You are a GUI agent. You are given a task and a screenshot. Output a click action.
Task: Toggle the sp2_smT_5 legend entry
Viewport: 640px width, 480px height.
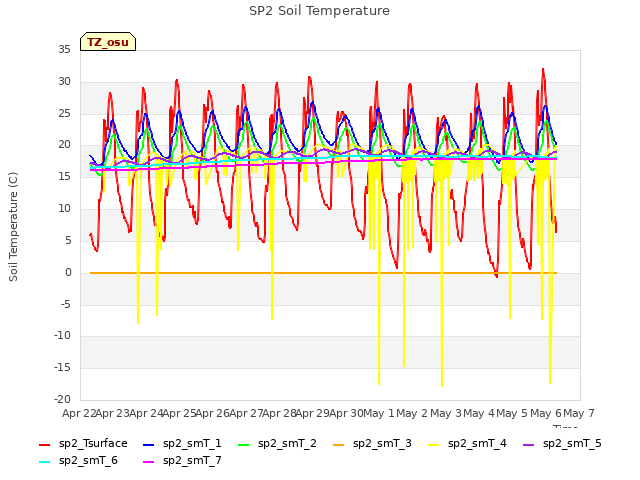pyautogui.click(x=562, y=443)
